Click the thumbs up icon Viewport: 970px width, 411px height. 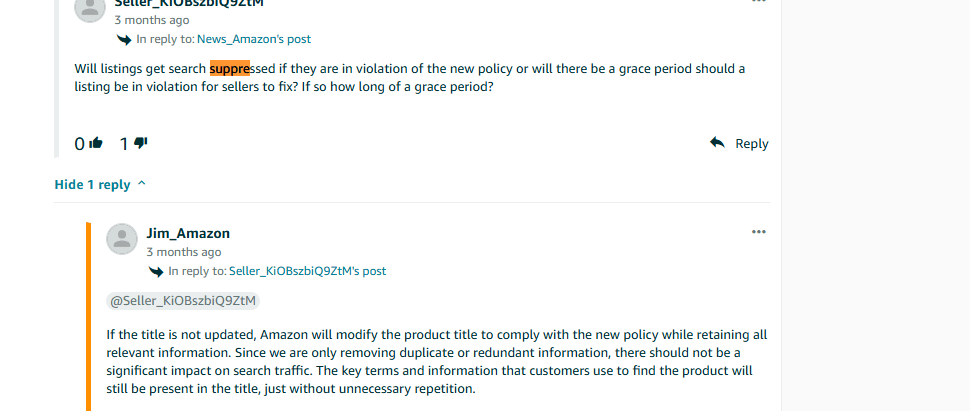click(97, 144)
